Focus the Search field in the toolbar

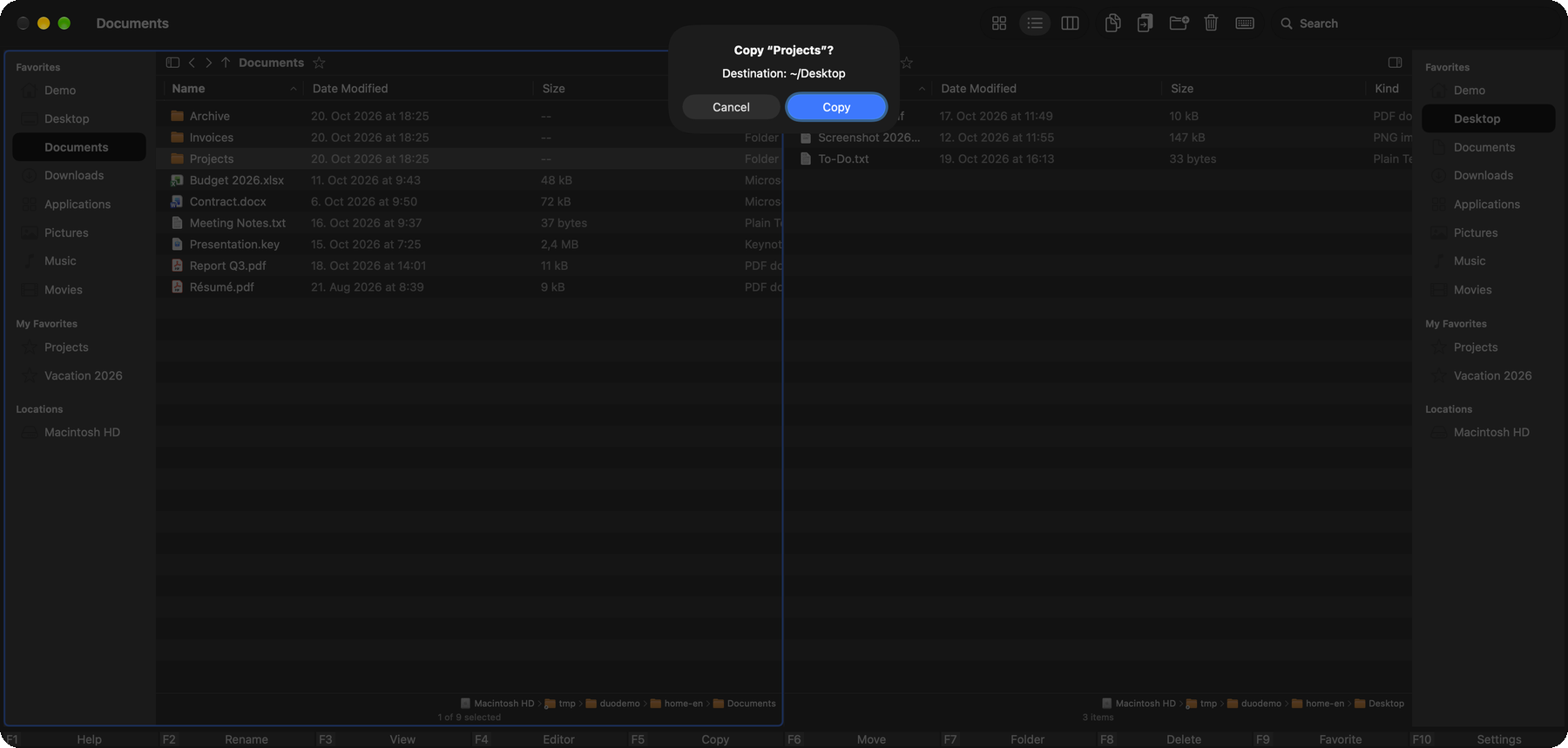pos(1319,24)
